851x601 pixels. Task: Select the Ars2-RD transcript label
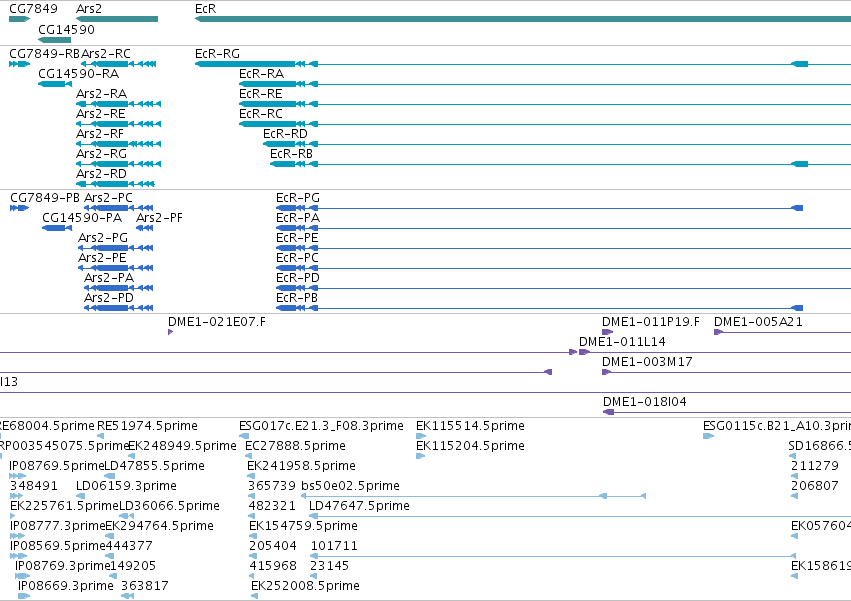click(x=101, y=174)
